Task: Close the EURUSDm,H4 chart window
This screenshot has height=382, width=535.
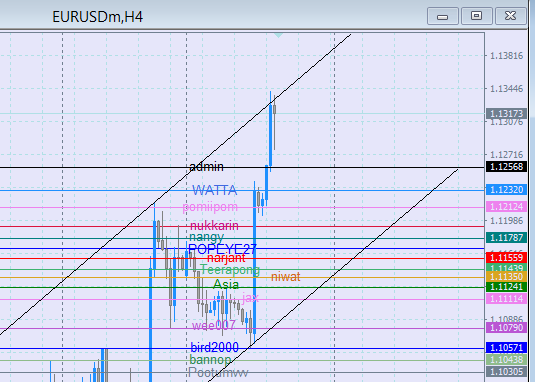Action: tap(510, 16)
